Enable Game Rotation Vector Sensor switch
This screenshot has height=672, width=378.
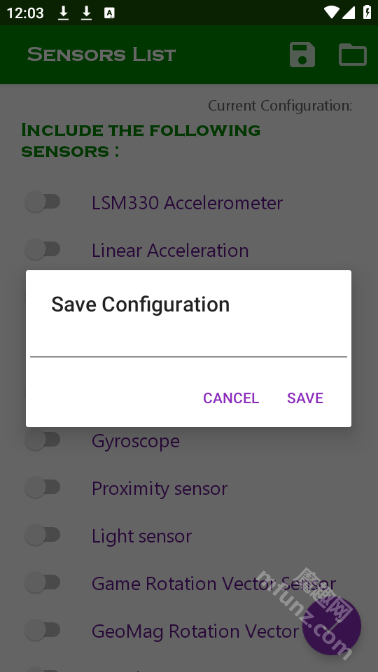point(42,583)
